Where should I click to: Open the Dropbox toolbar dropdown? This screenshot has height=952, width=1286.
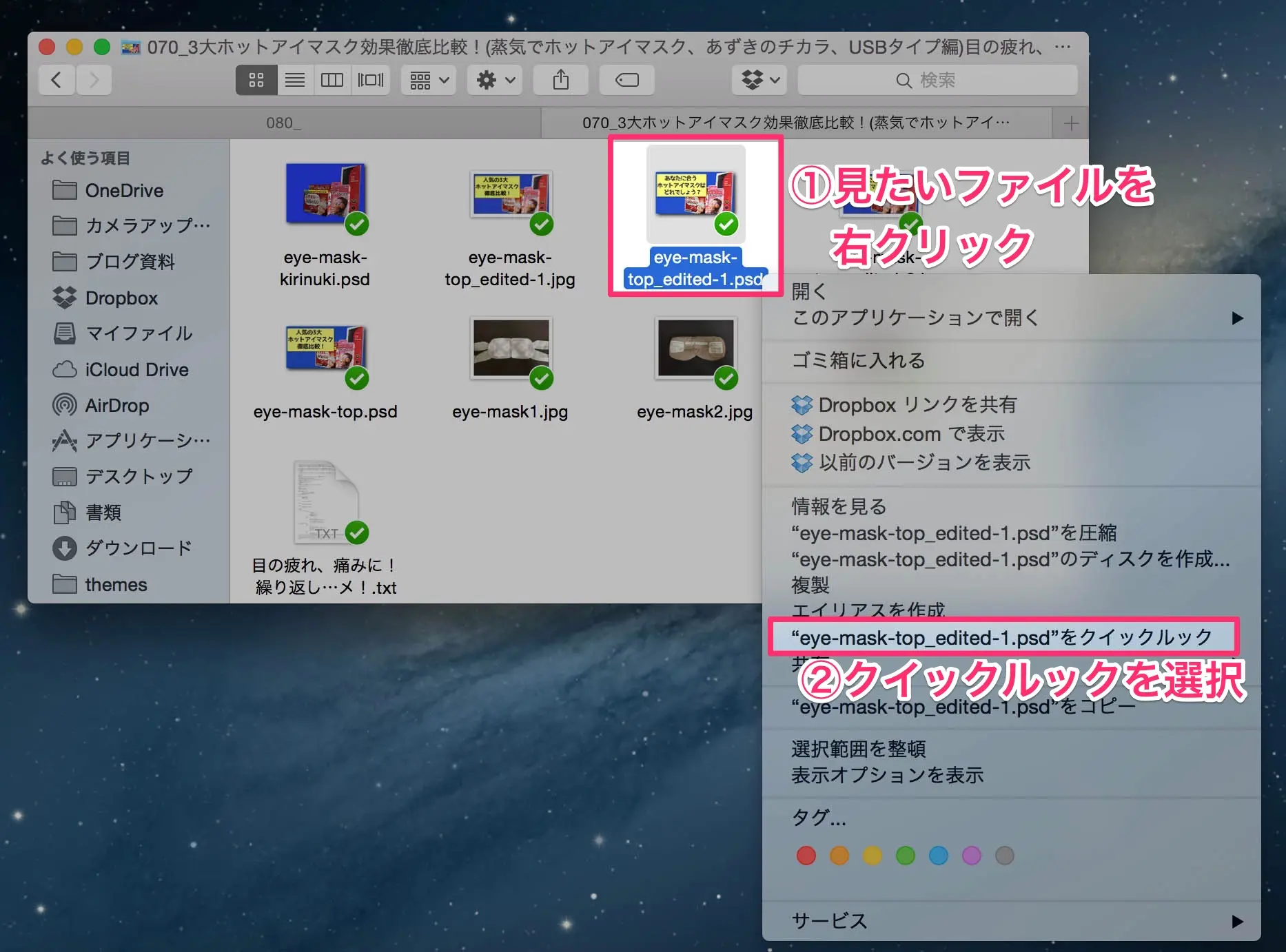[x=759, y=80]
